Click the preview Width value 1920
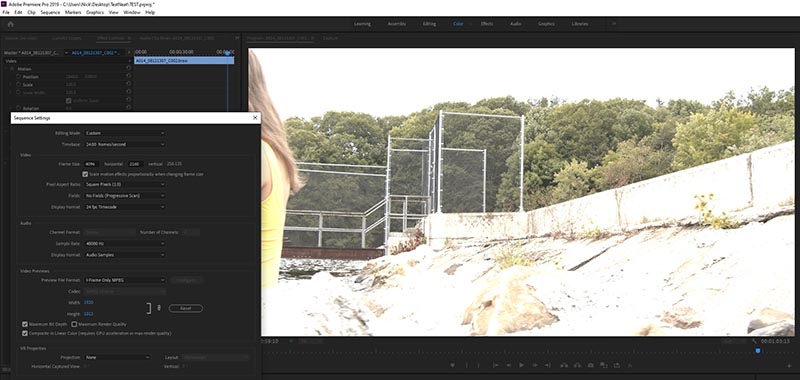Image resolution: width=800 pixels, height=380 pixels. 88,302
